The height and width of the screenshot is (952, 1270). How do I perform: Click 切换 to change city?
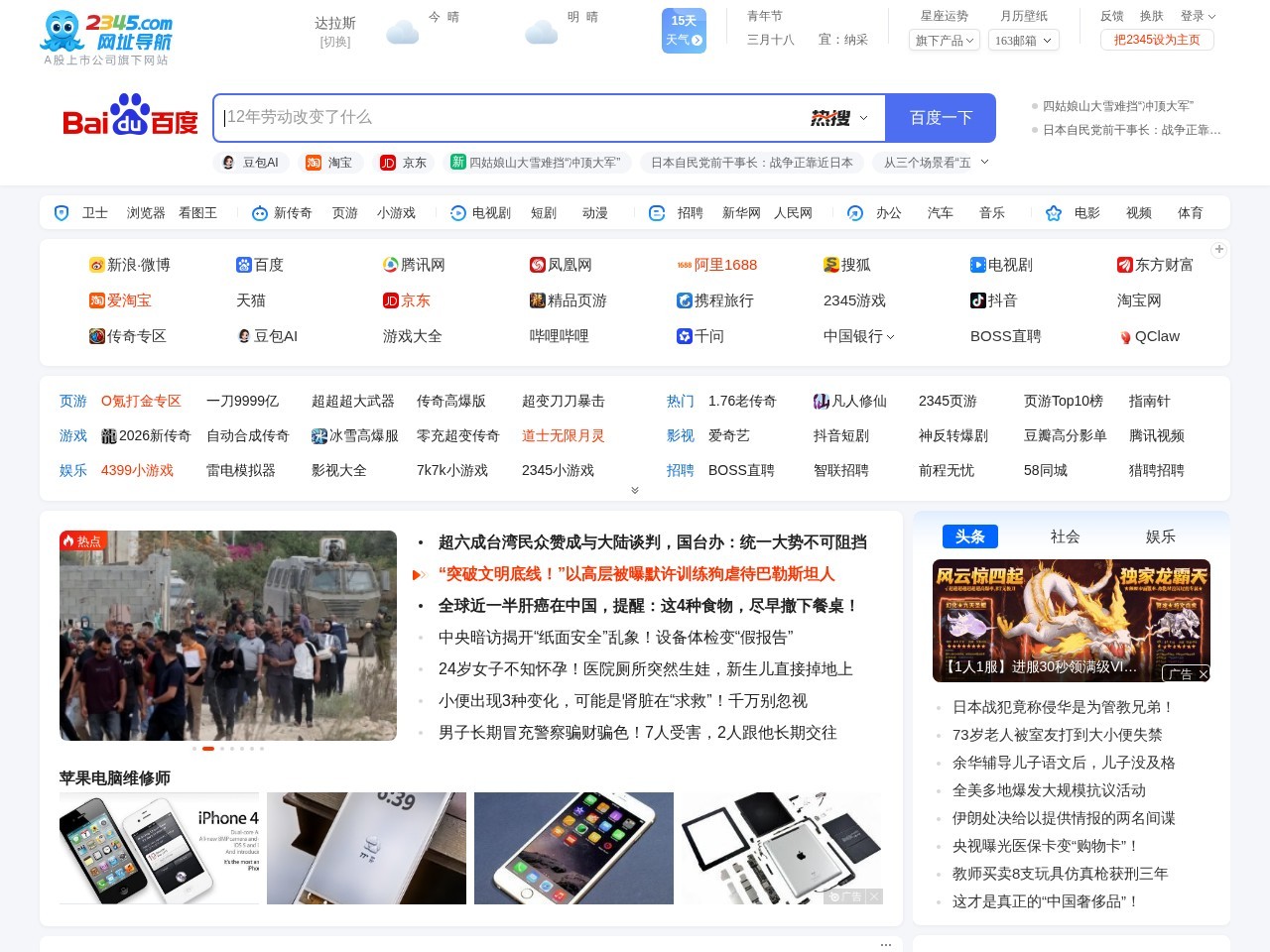point(335,42)
